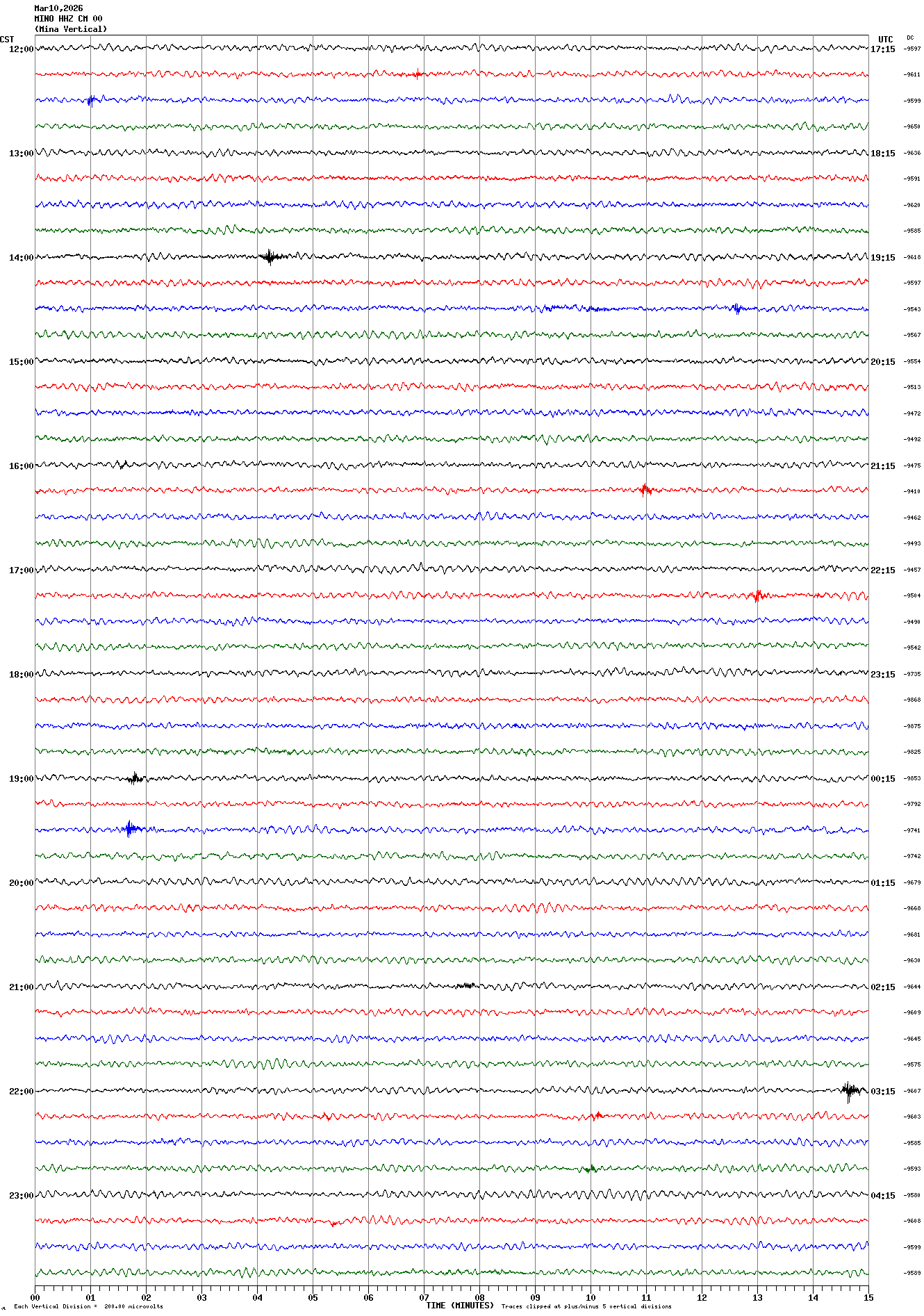Click the 15 minute tick label
The width and height of the screenshot is (924, 1316).
point(868,1297)
